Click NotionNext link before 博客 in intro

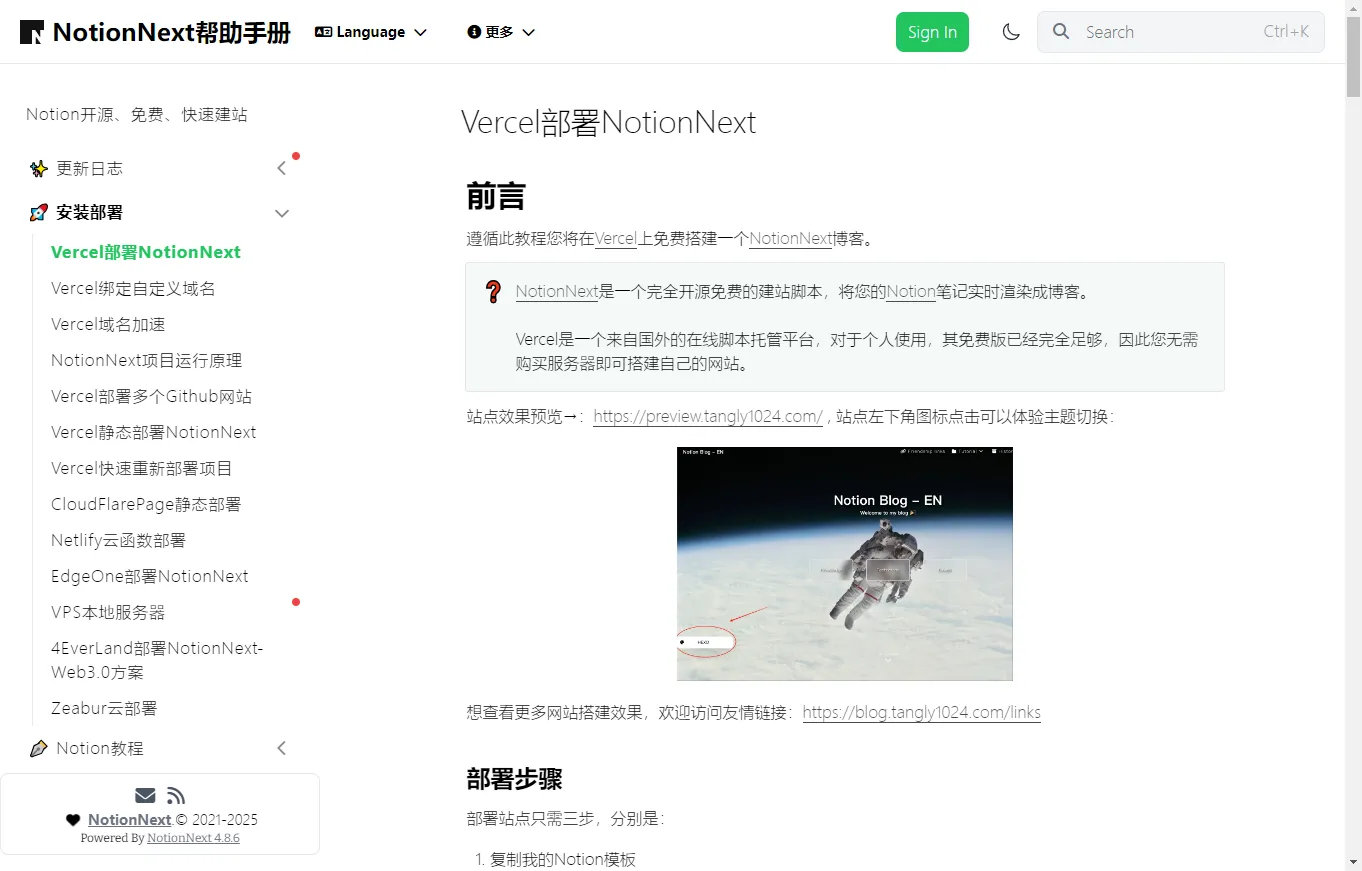pyautogui.click(x=791, y=239)
